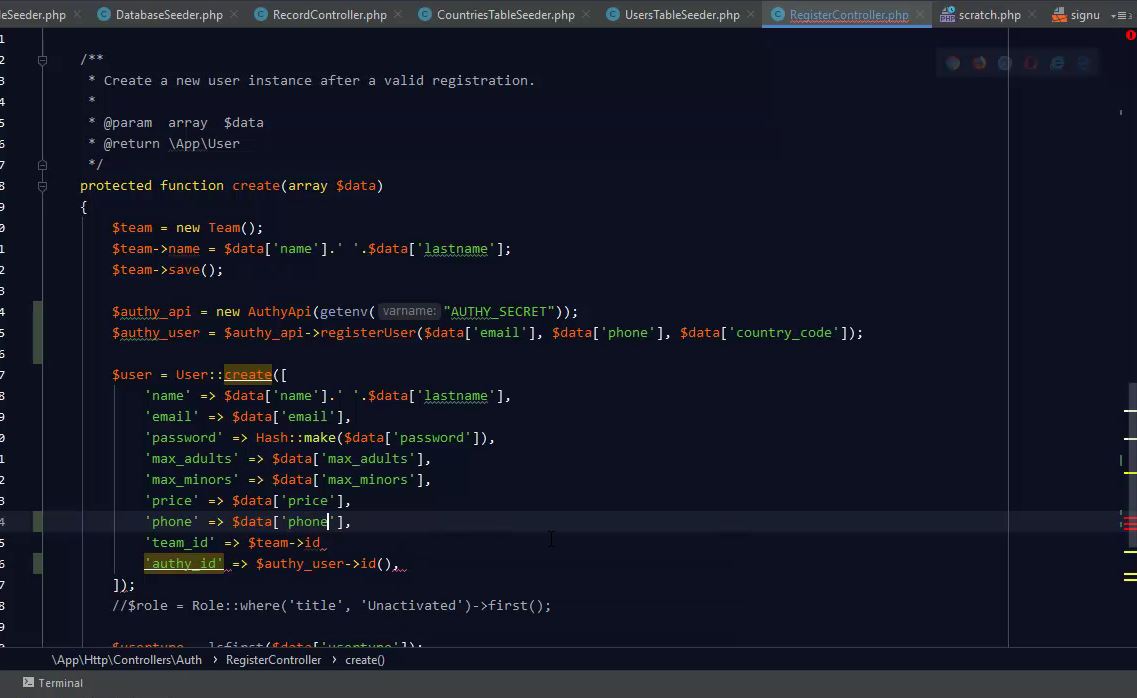
Task: Close the RegisterController.php tab
Action: click(919, 15)
